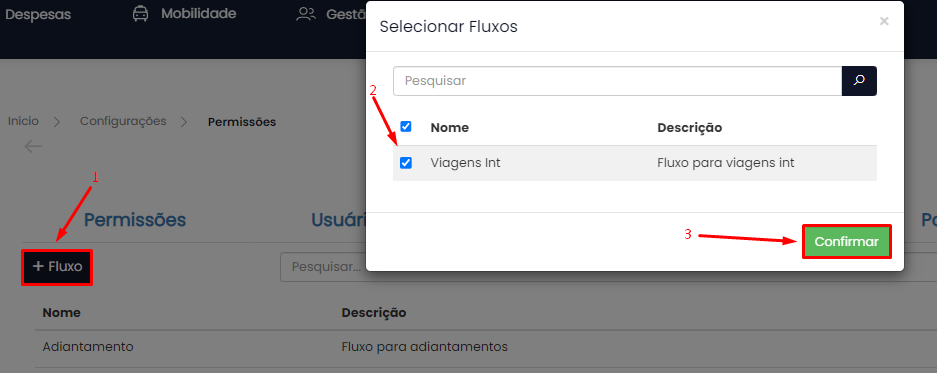The height and width of the screenshot is (373, 937).
Task: Click the magnifier search icon button
Action: click(x=859, y=81)
